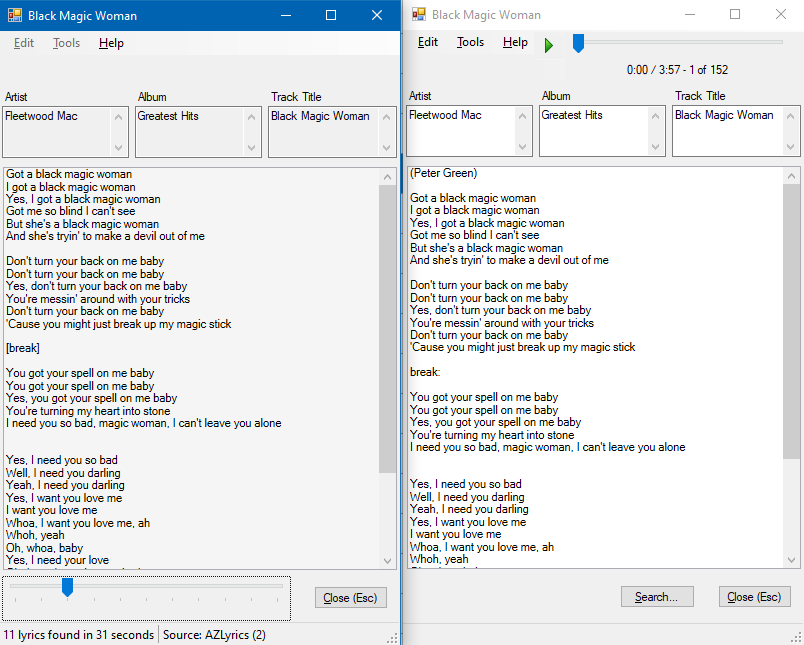
Task: Click the playback seek track in right window
Action: click(682, 42)
